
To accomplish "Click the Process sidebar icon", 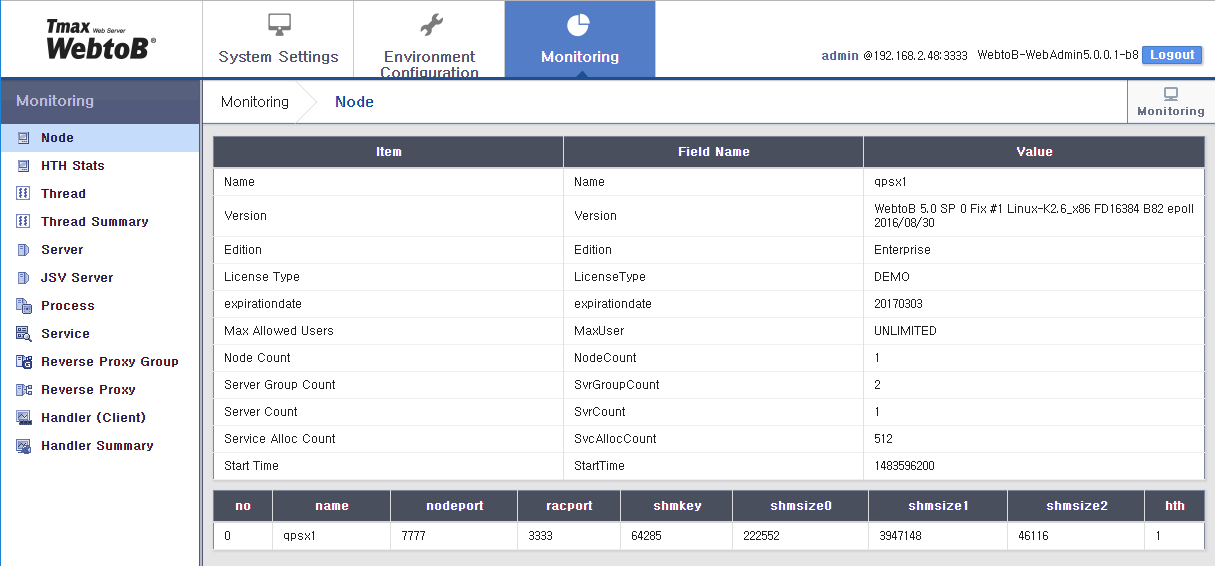I will point(24,306).
